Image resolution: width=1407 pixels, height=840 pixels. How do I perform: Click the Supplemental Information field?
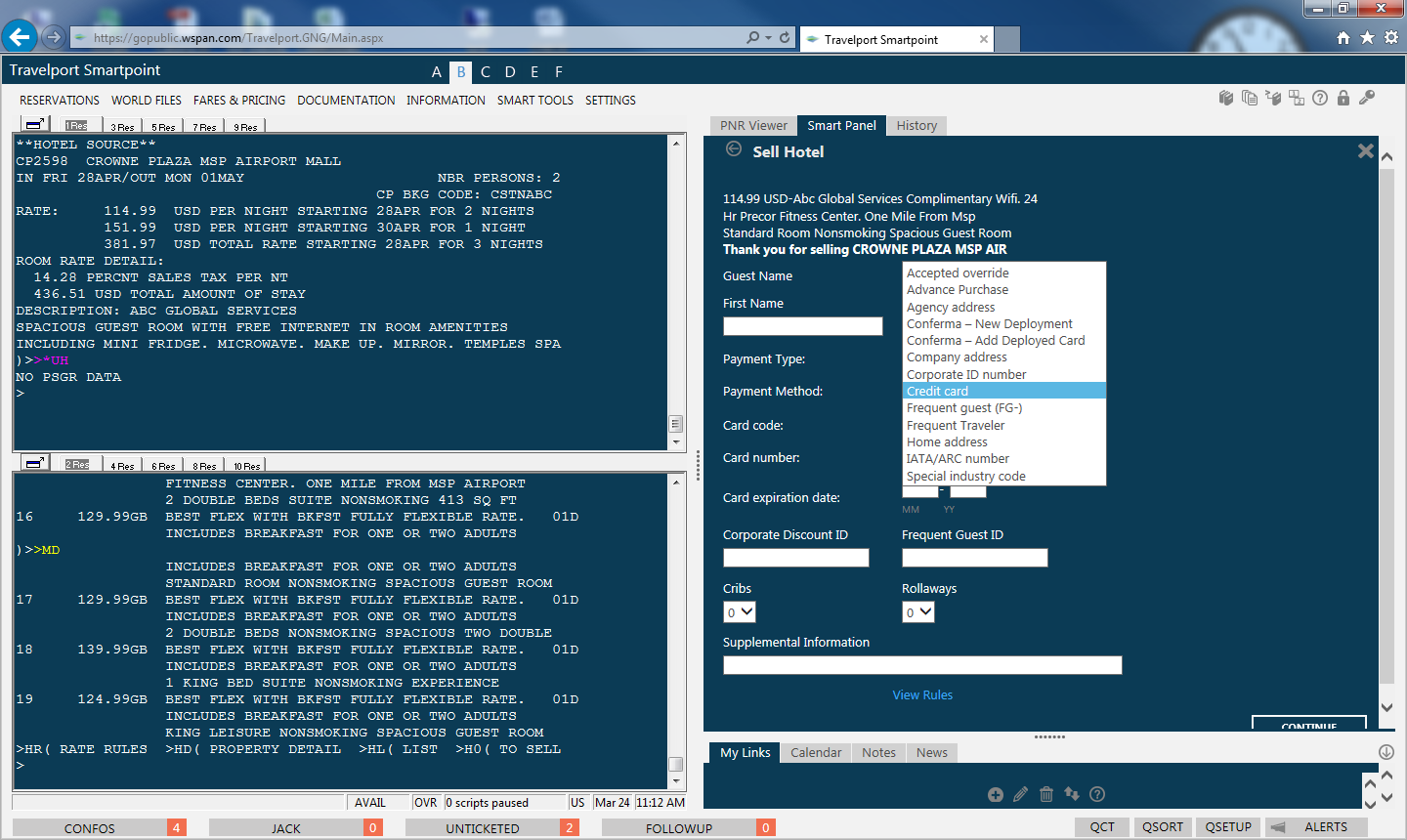922,665
